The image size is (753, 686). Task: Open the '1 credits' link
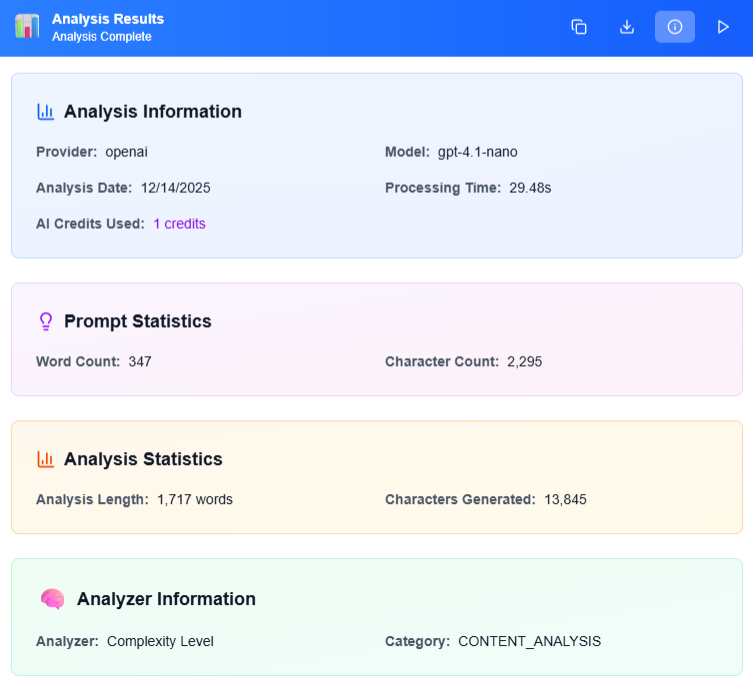pyautogui.click(x=180, y=224)
